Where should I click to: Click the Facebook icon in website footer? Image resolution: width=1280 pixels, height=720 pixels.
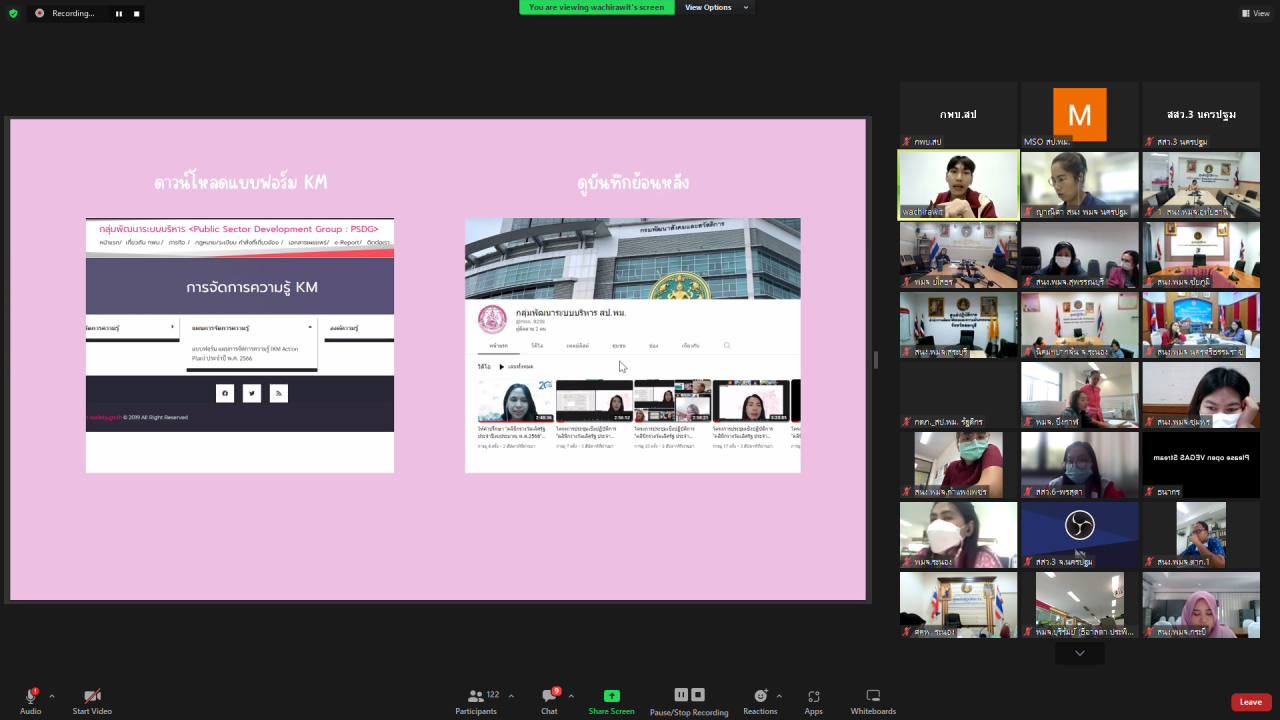225,393
